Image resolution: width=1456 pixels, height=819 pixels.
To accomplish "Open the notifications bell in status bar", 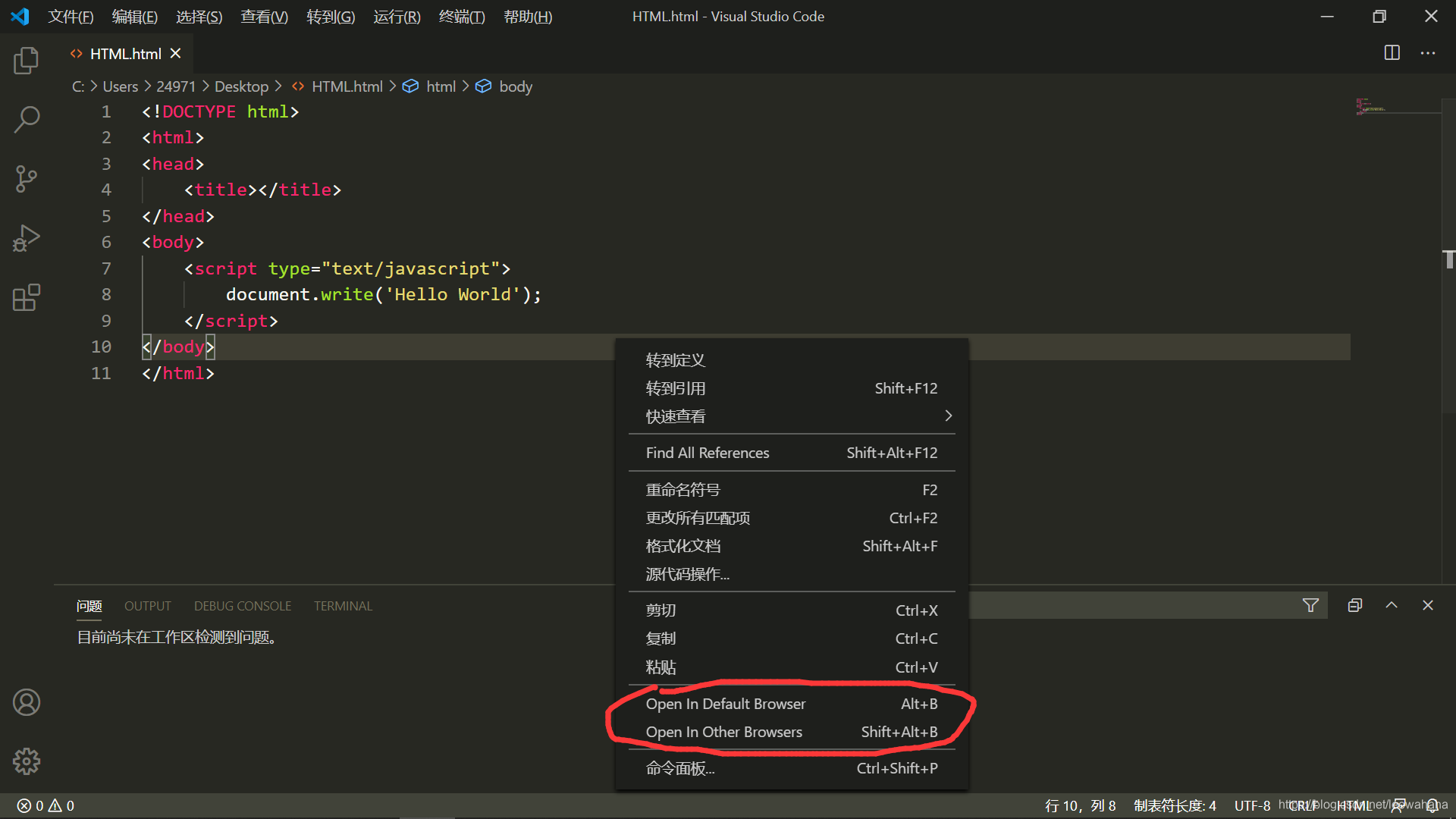I will [1432, 805].
